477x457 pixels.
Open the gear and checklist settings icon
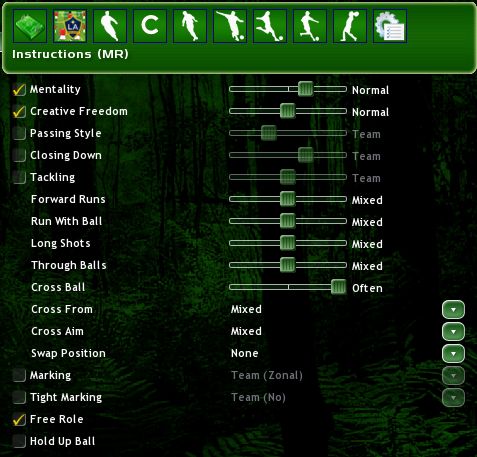click(x=390, y=26)
